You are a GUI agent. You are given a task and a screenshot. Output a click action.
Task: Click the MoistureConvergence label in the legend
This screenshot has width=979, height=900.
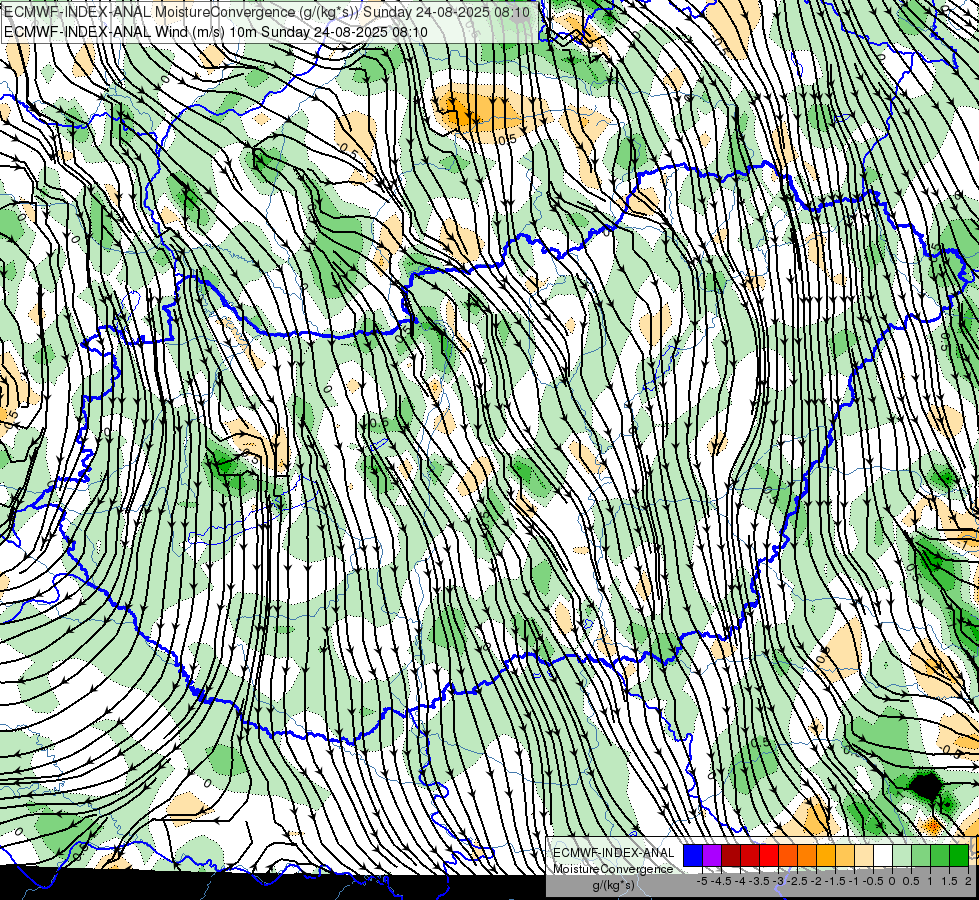point(613,869)
